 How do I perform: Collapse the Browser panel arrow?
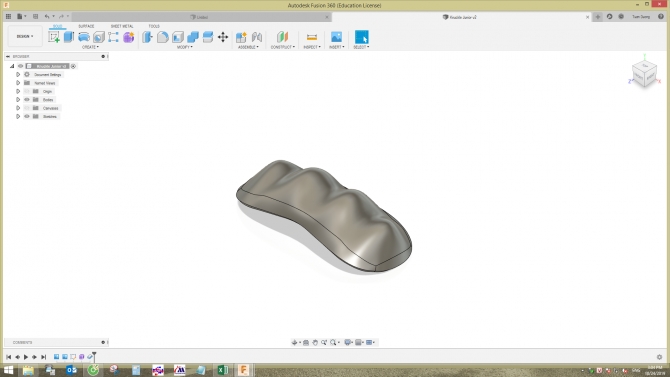coord(8,56)
